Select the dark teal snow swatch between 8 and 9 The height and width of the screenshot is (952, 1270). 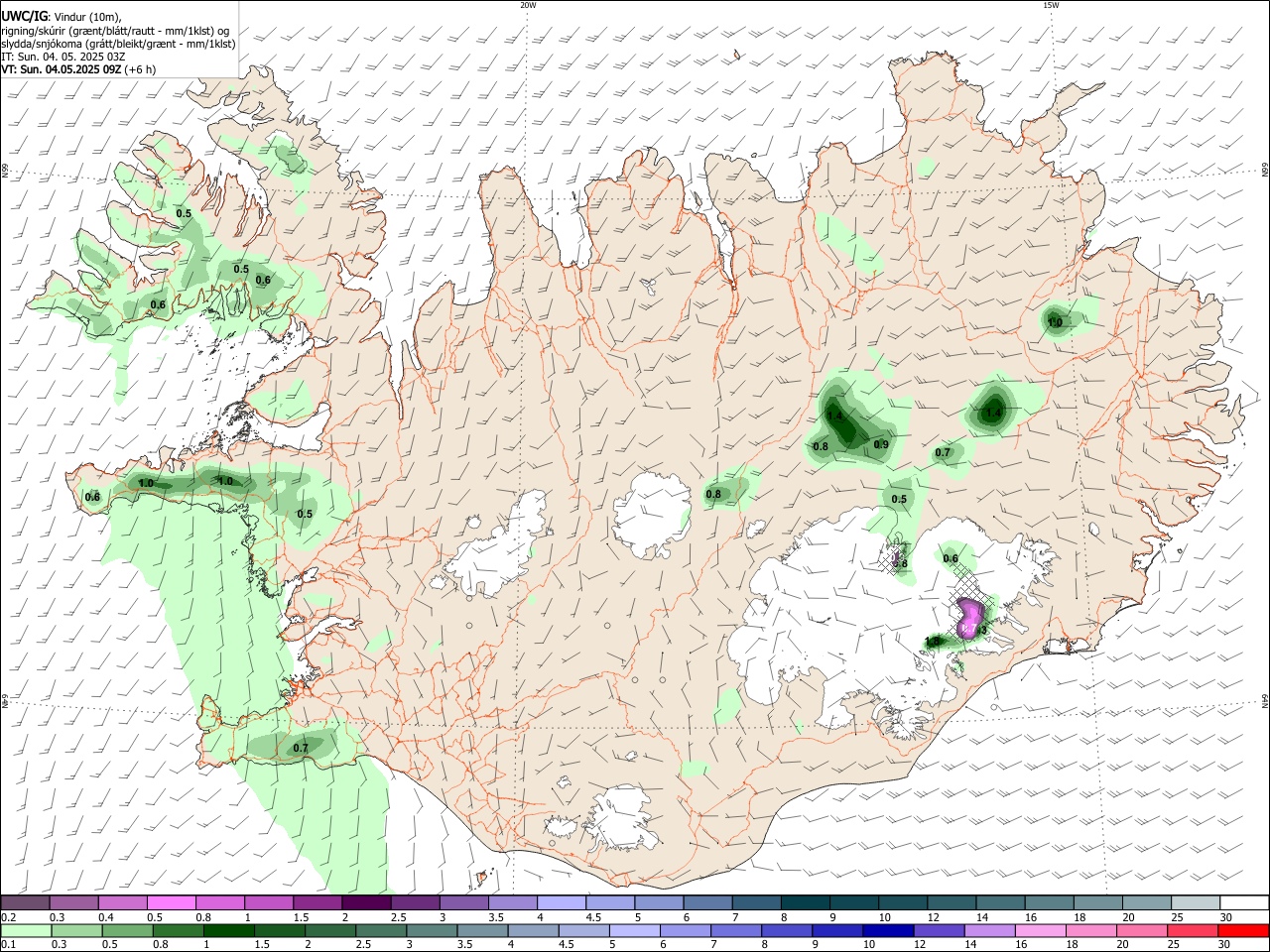tap(806, 903)
